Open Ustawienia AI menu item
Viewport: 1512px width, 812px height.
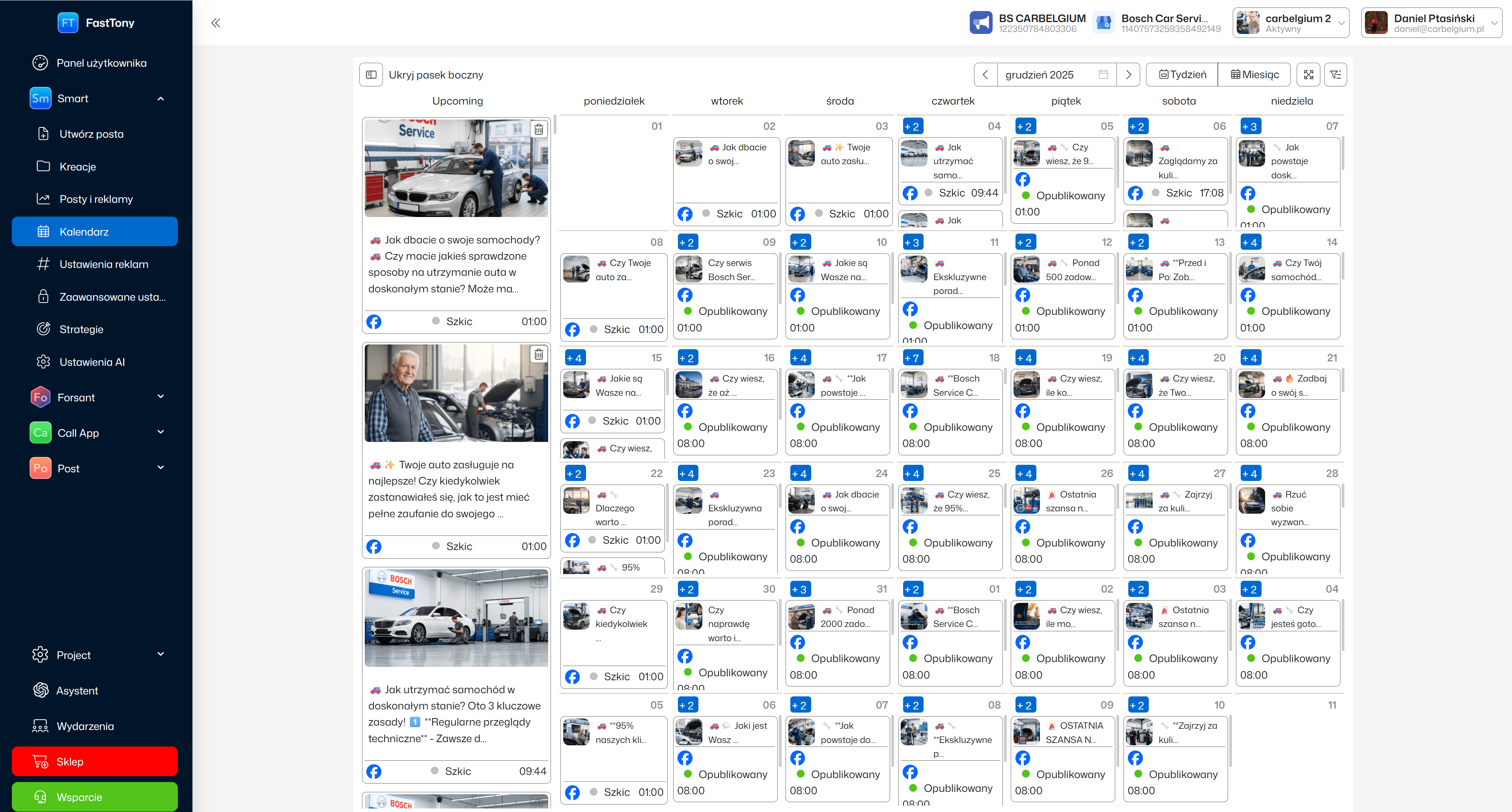point(92,362)
